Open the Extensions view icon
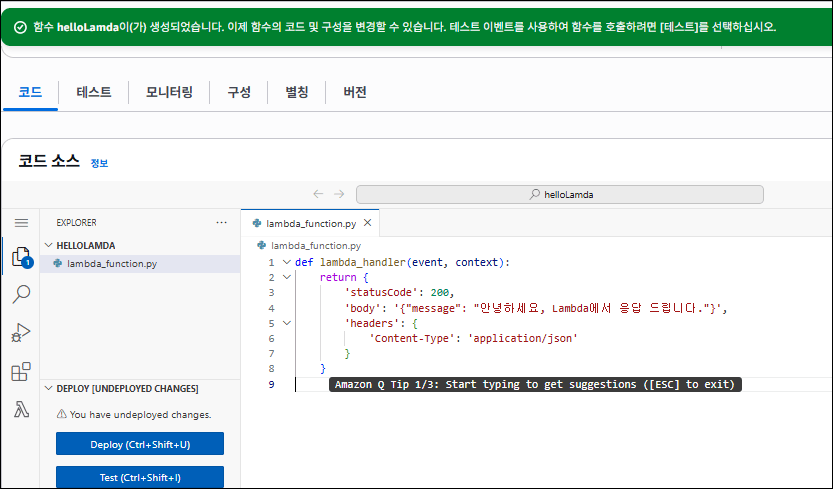 click(x=21, y=372)
